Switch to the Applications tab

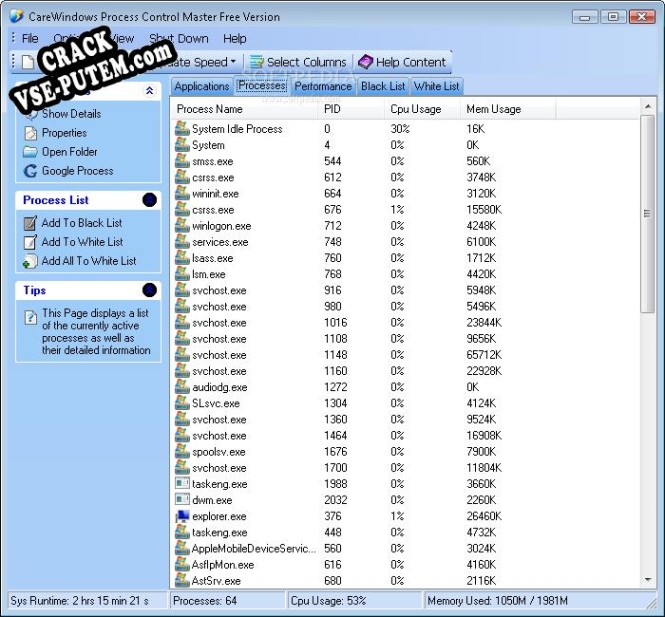[x=202, y=87]
